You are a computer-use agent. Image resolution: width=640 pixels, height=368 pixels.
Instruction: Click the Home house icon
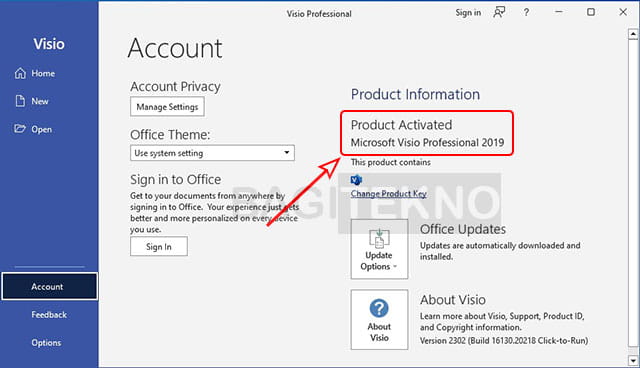[20, 73]
